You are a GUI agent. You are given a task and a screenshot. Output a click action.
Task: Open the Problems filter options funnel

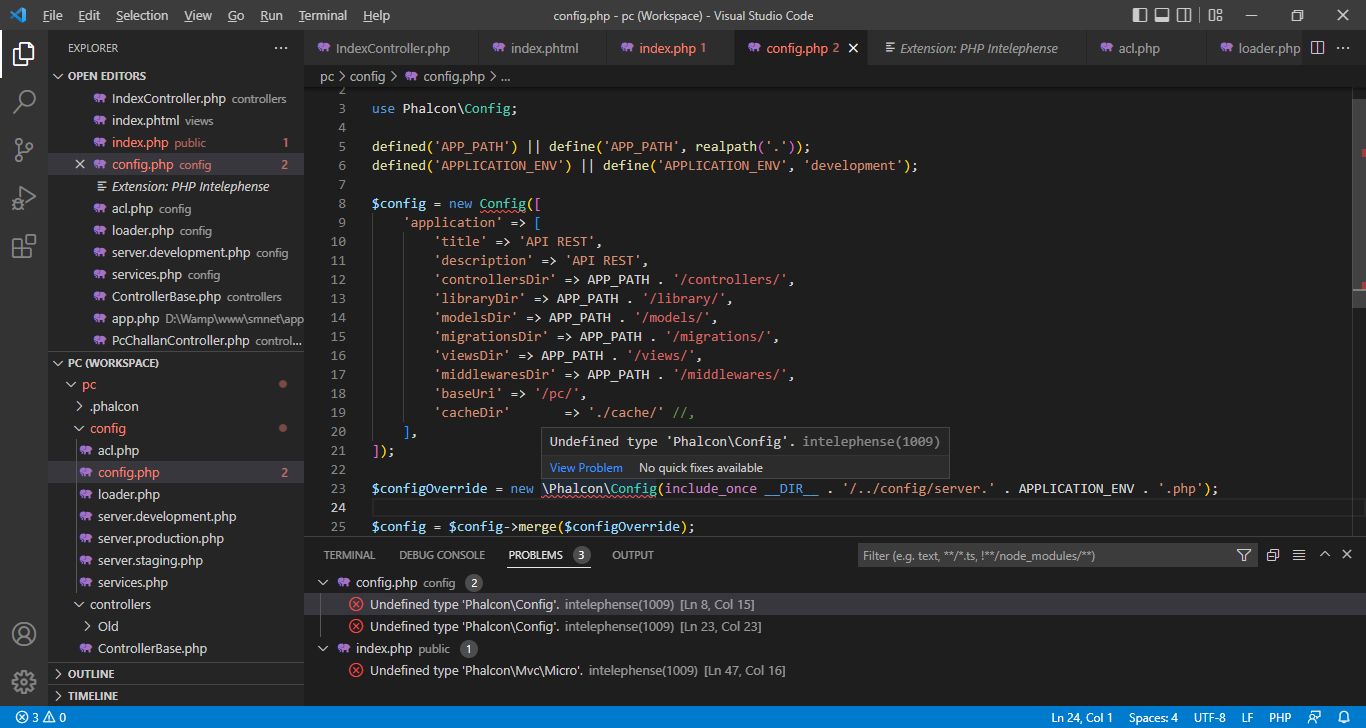click(1243, 555)
